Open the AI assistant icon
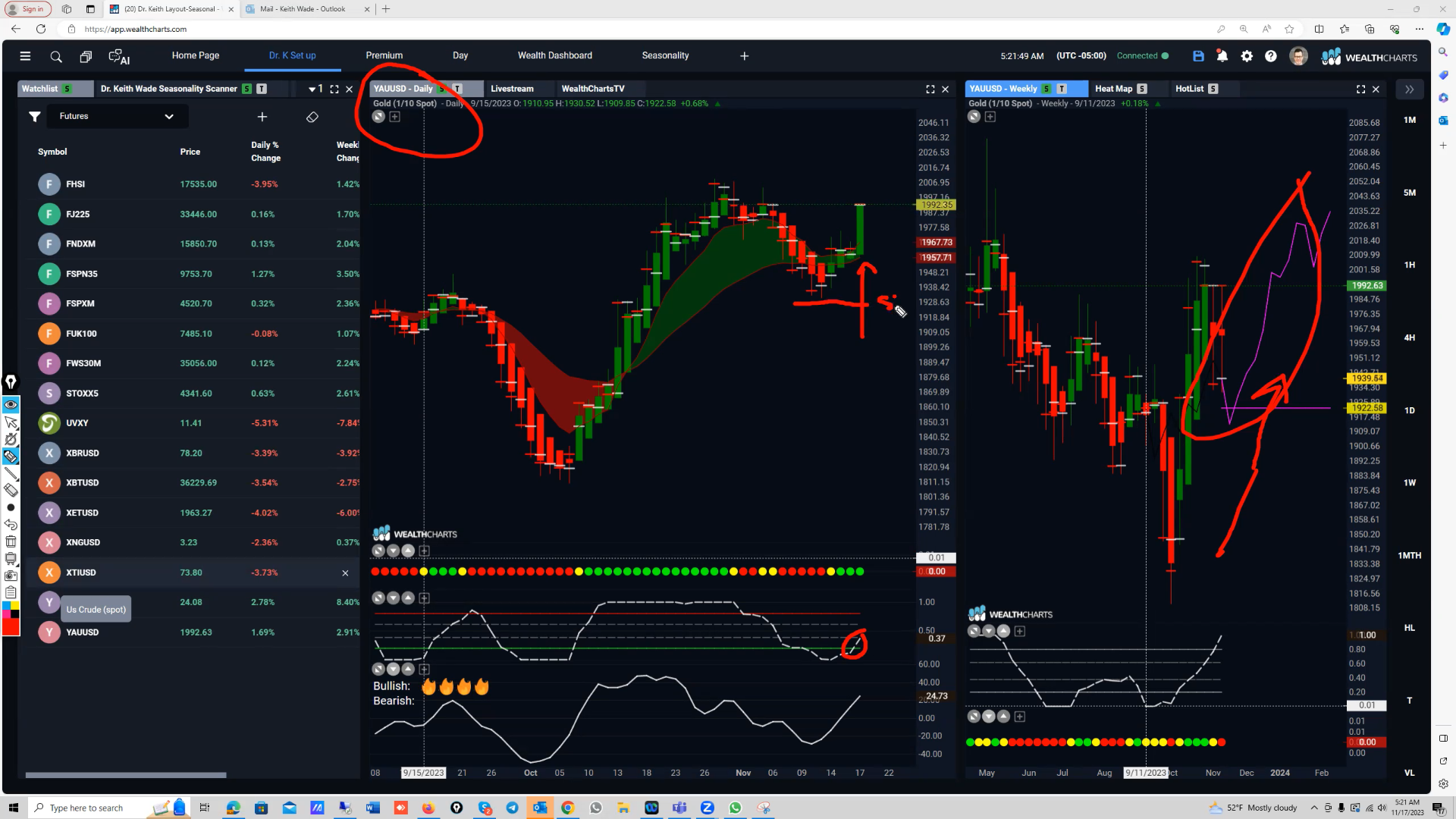The image size is (1456, 819). coord(119,57)
